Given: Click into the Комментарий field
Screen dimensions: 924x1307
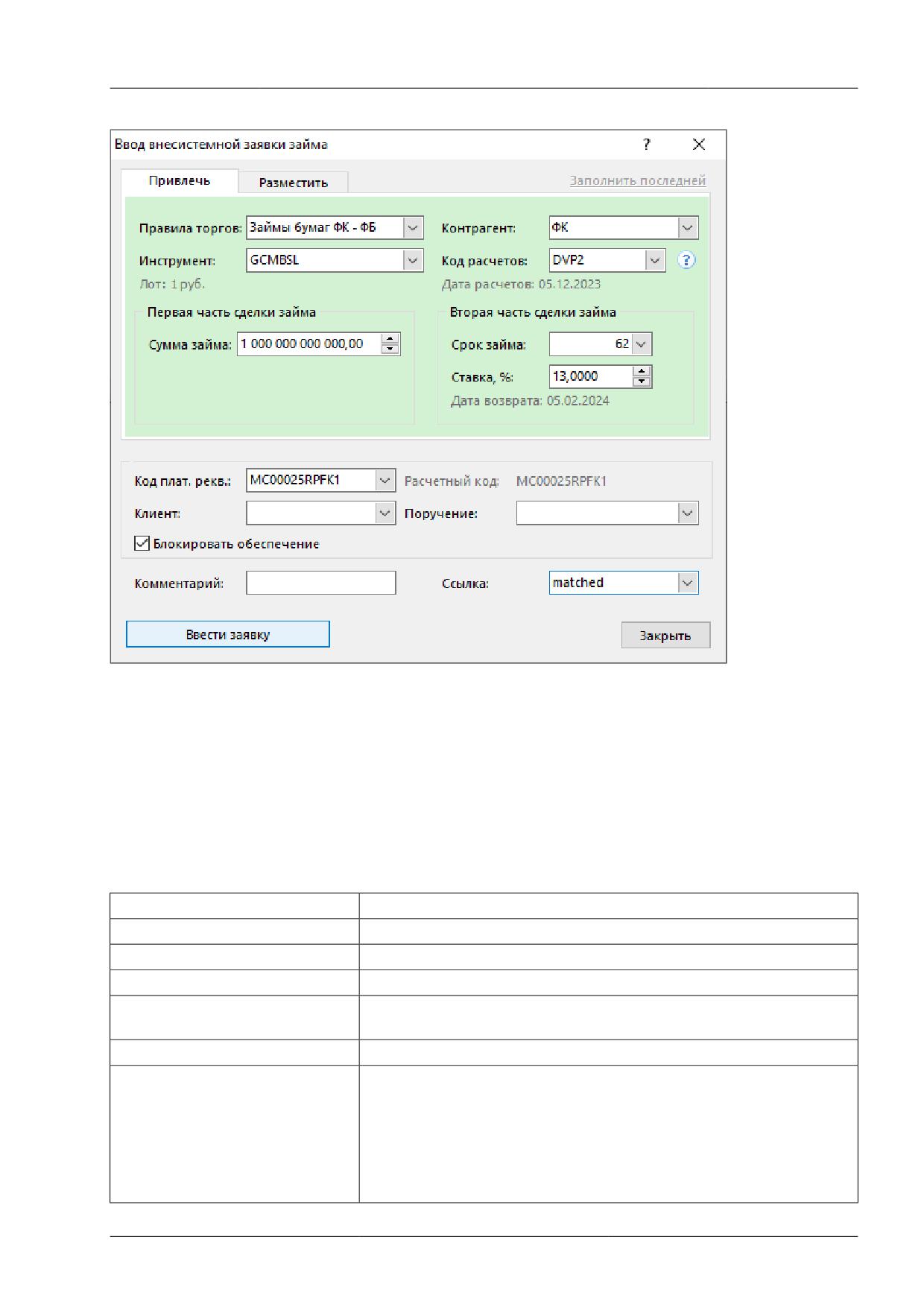Looking at the screenshot, I should pyautogui.click(x=321, y=583).
